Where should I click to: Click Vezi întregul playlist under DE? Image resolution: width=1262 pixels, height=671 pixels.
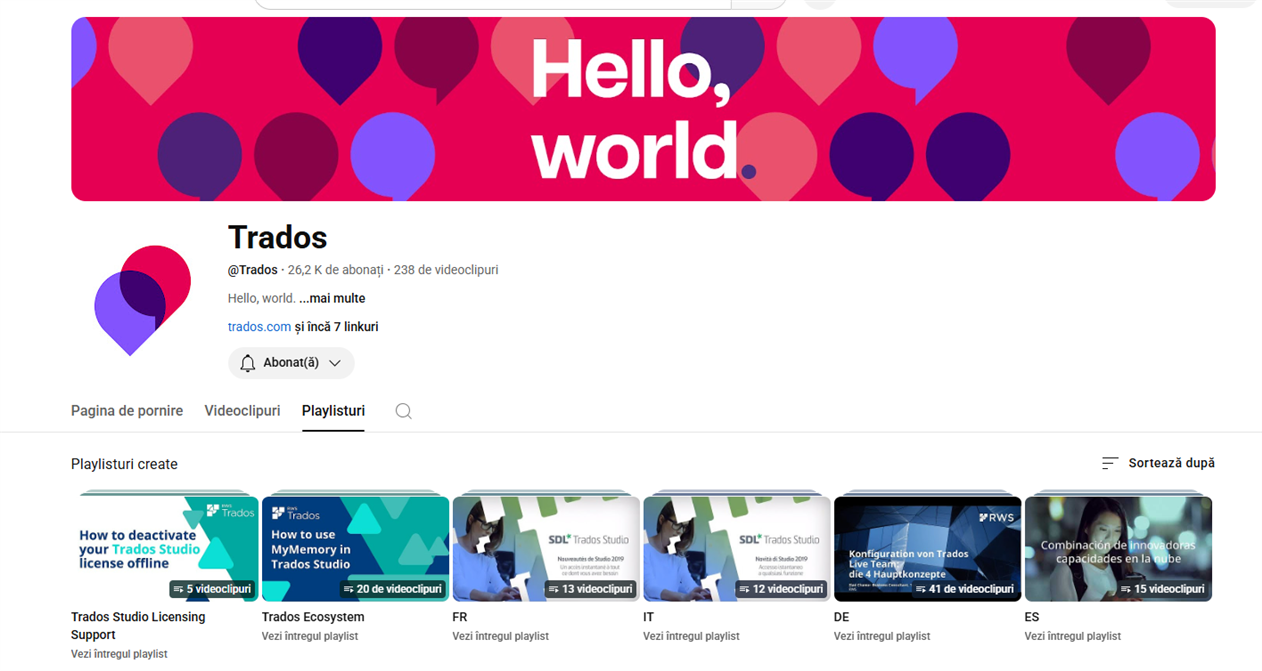pyautogui.click(x=882, y=636)
